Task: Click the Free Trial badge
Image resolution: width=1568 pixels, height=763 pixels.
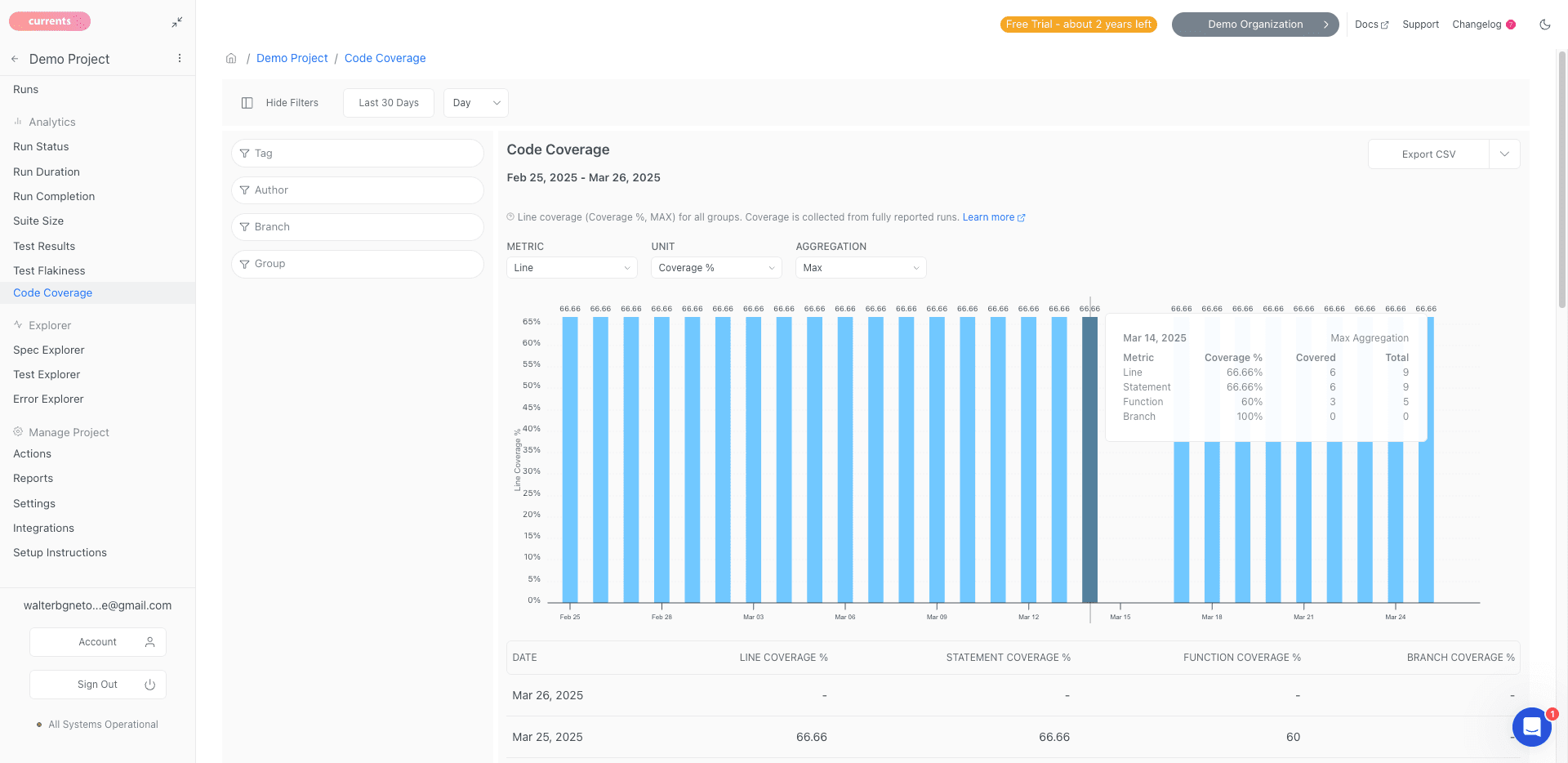Action: coord(1079,25)
